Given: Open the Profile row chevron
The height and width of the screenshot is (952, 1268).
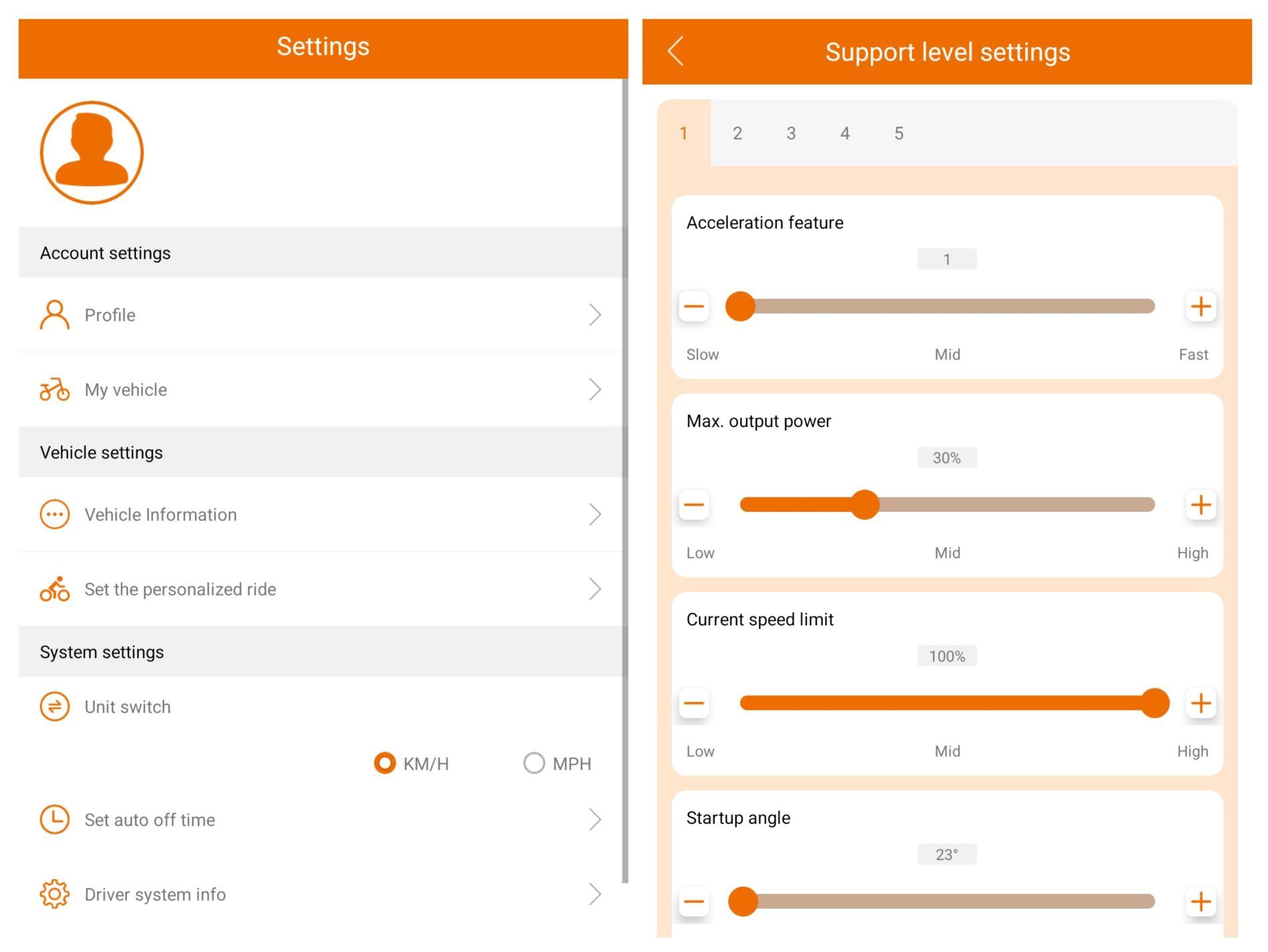Looking at the screenshot, I should tap(595, 315).
